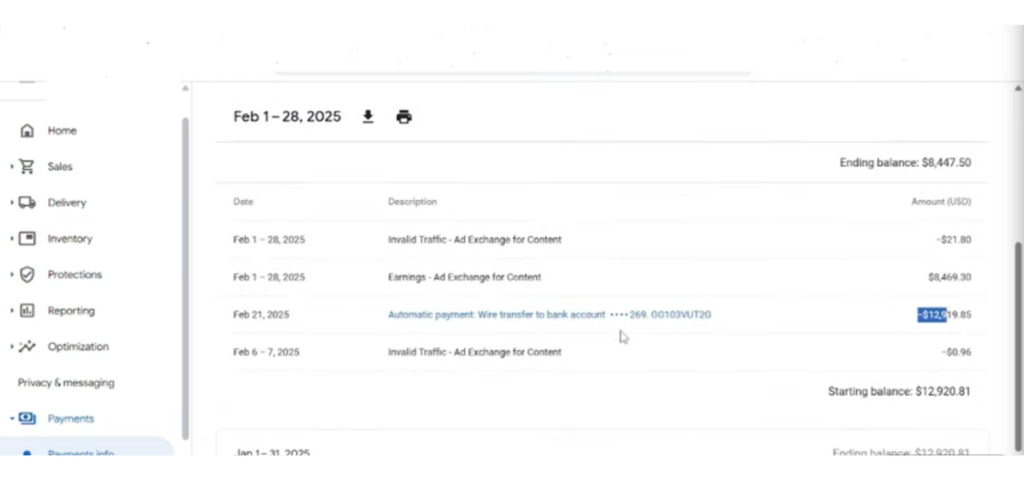The image size is (1024, 480).
Task: Click the Sales shopping cart icon
Action: (27, 167)
